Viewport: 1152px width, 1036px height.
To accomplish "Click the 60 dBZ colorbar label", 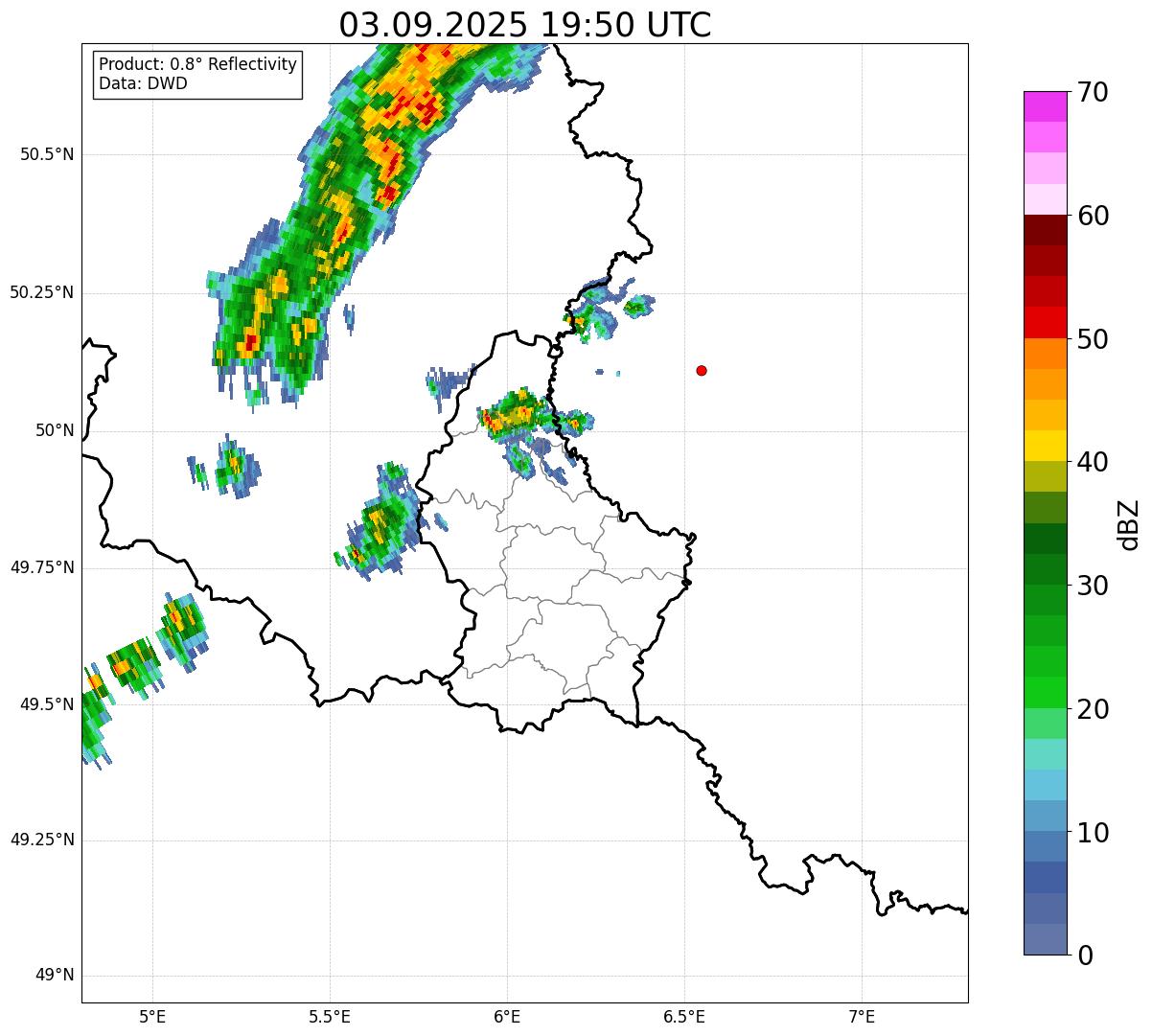I will [x=1093, y=216].
